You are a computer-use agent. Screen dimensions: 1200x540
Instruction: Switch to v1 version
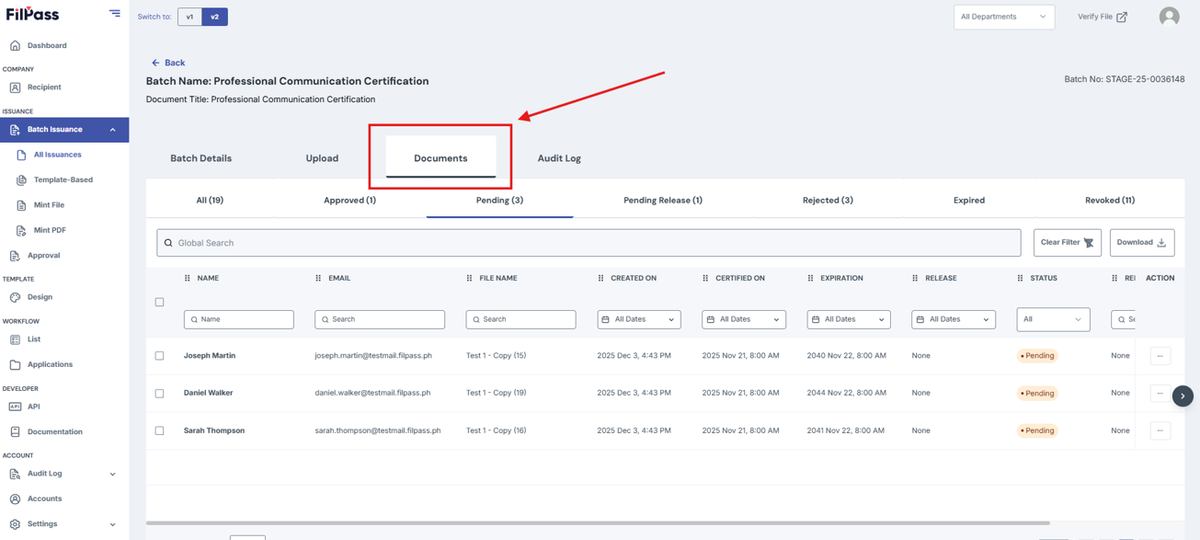coord(189,17)
